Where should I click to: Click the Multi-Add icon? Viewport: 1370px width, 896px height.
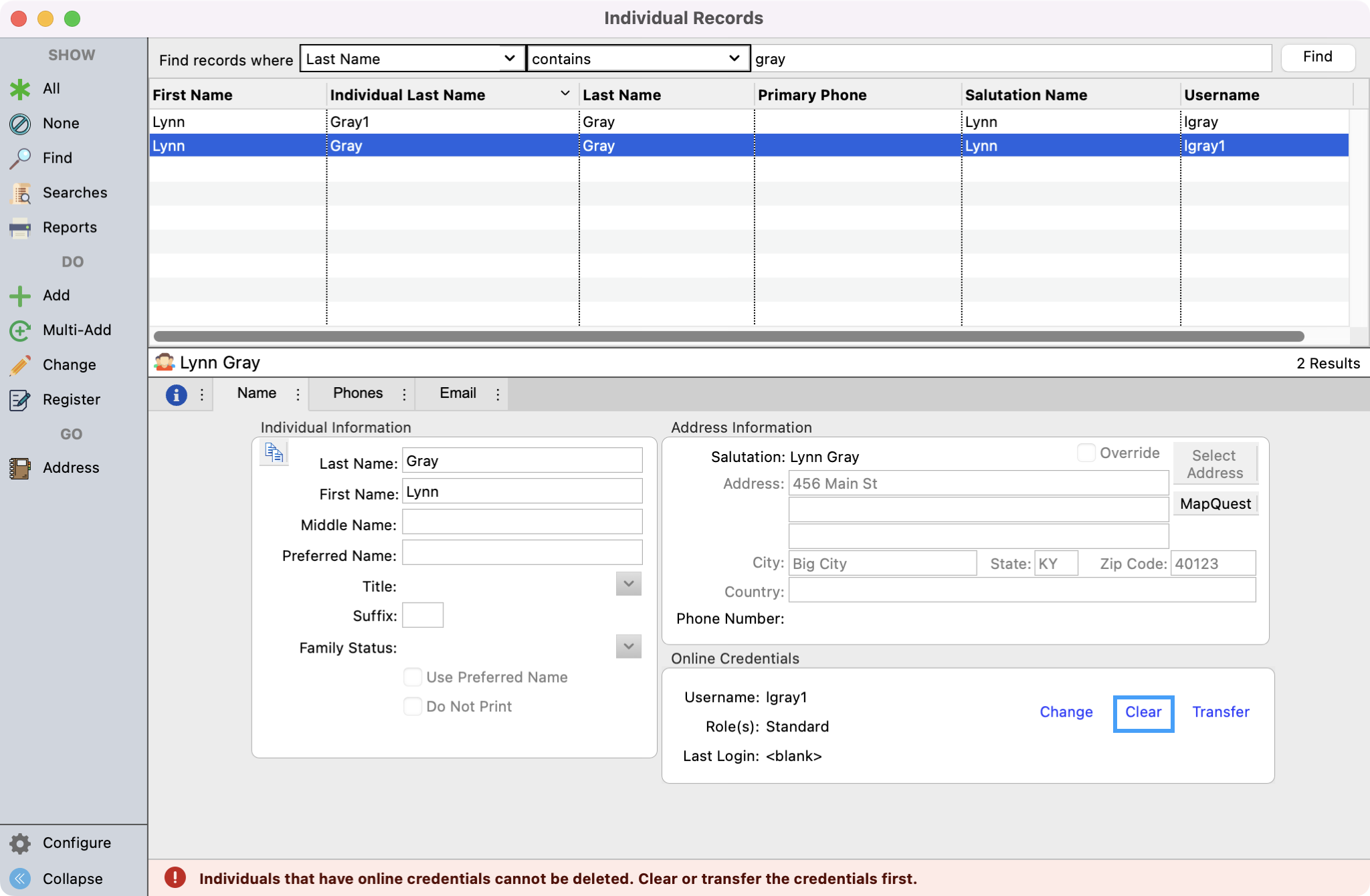click(20, 330)
